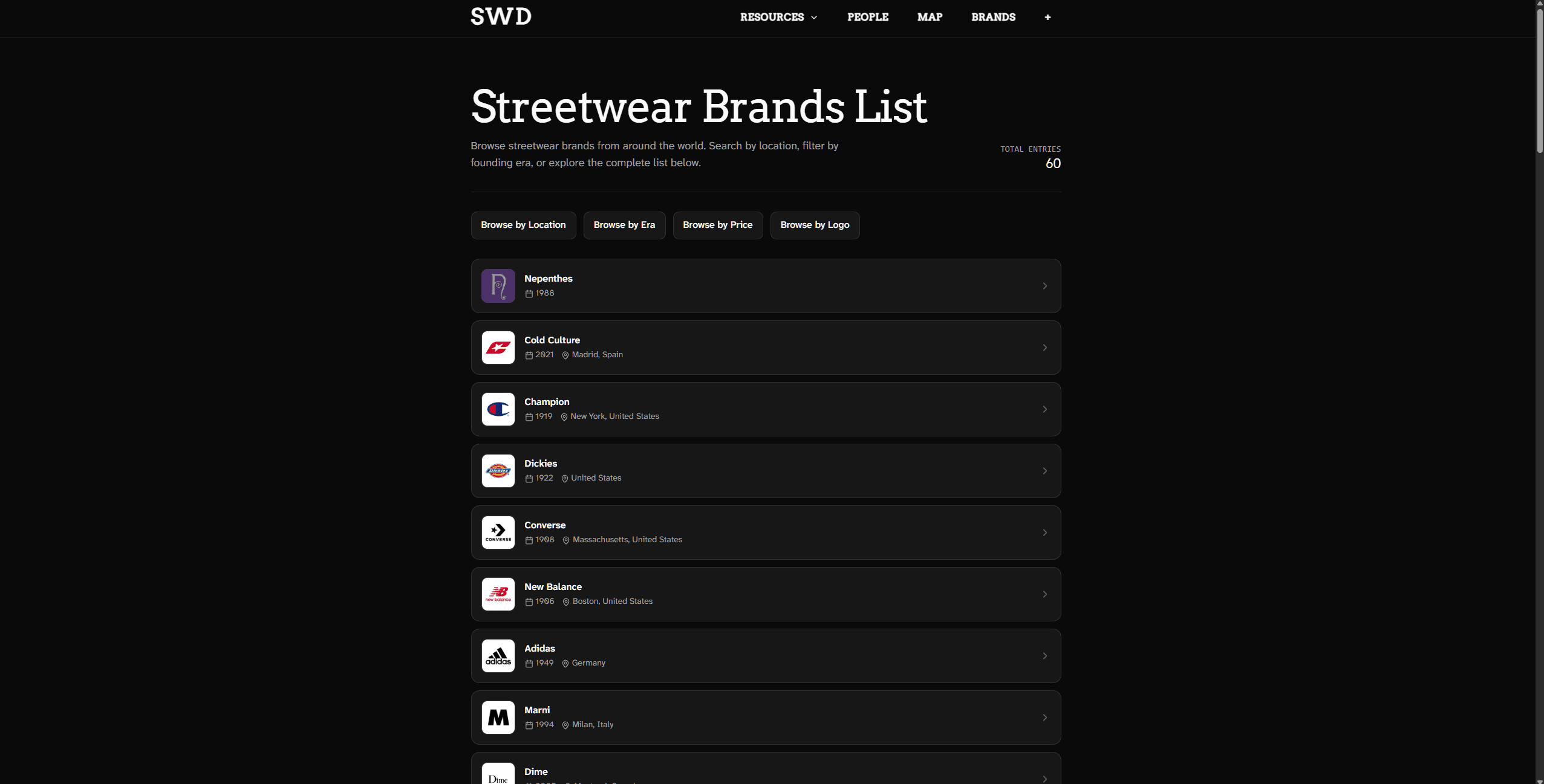The image size is (1544, 784).
Task: Choose the Browse by Era filter
Action: (x=624, y=224)
